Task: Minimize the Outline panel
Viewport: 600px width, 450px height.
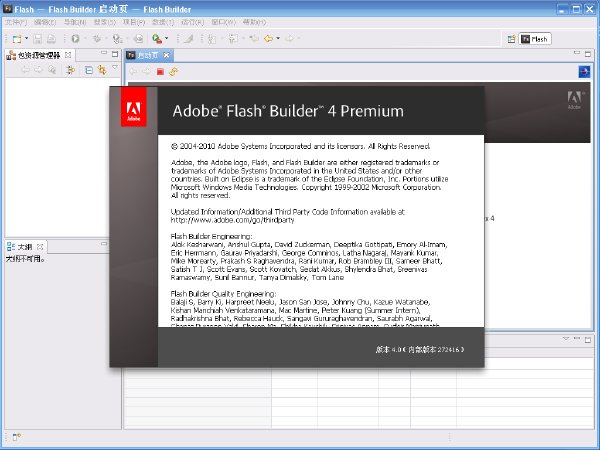Action: pyautogui.click(x=104, y=244)
